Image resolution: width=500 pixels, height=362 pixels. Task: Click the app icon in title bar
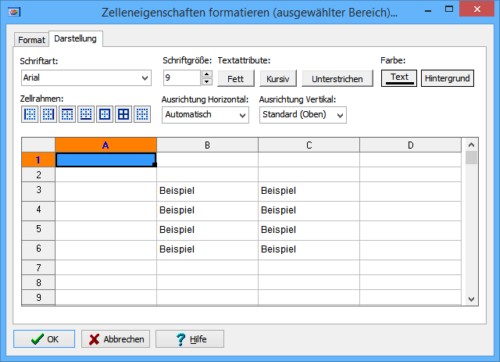(x=14, y=12)
